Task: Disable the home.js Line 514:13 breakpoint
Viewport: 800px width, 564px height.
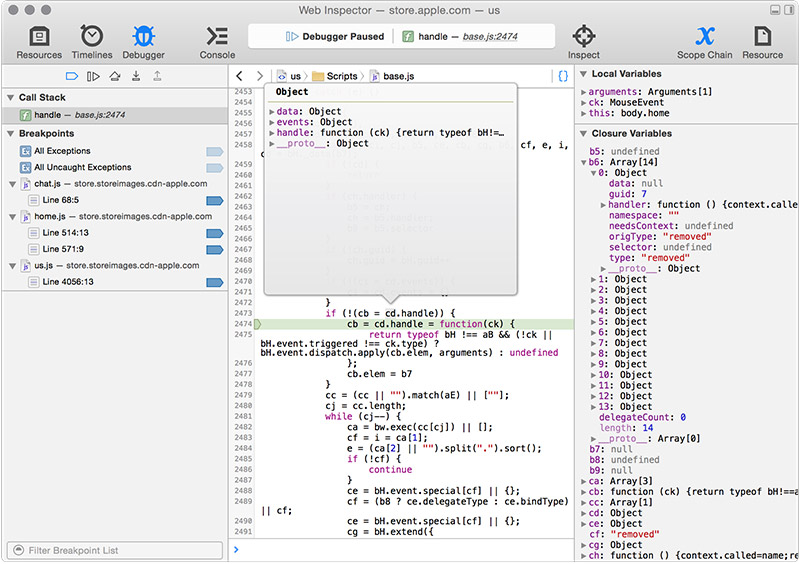Action: pyautogui.click(x=215, y=233)
